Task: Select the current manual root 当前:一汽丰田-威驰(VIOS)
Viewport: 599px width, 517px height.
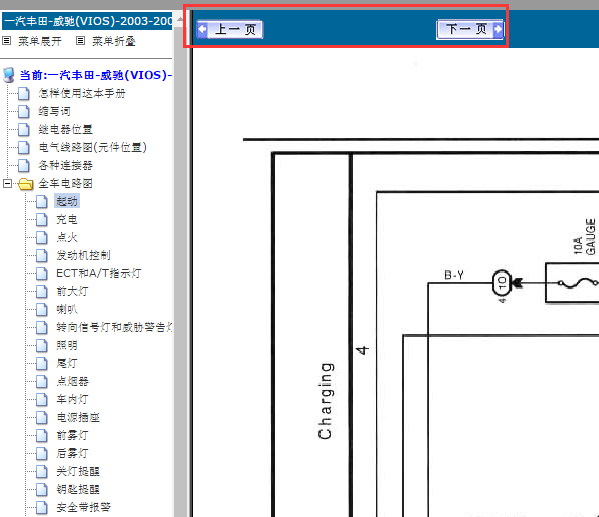Action: pos(96,75)
